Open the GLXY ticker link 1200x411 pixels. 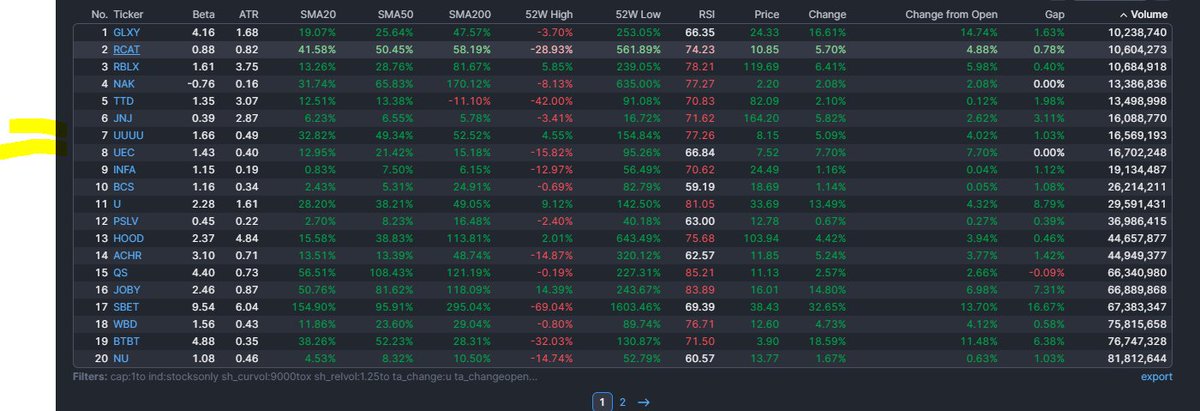[127, 33]
